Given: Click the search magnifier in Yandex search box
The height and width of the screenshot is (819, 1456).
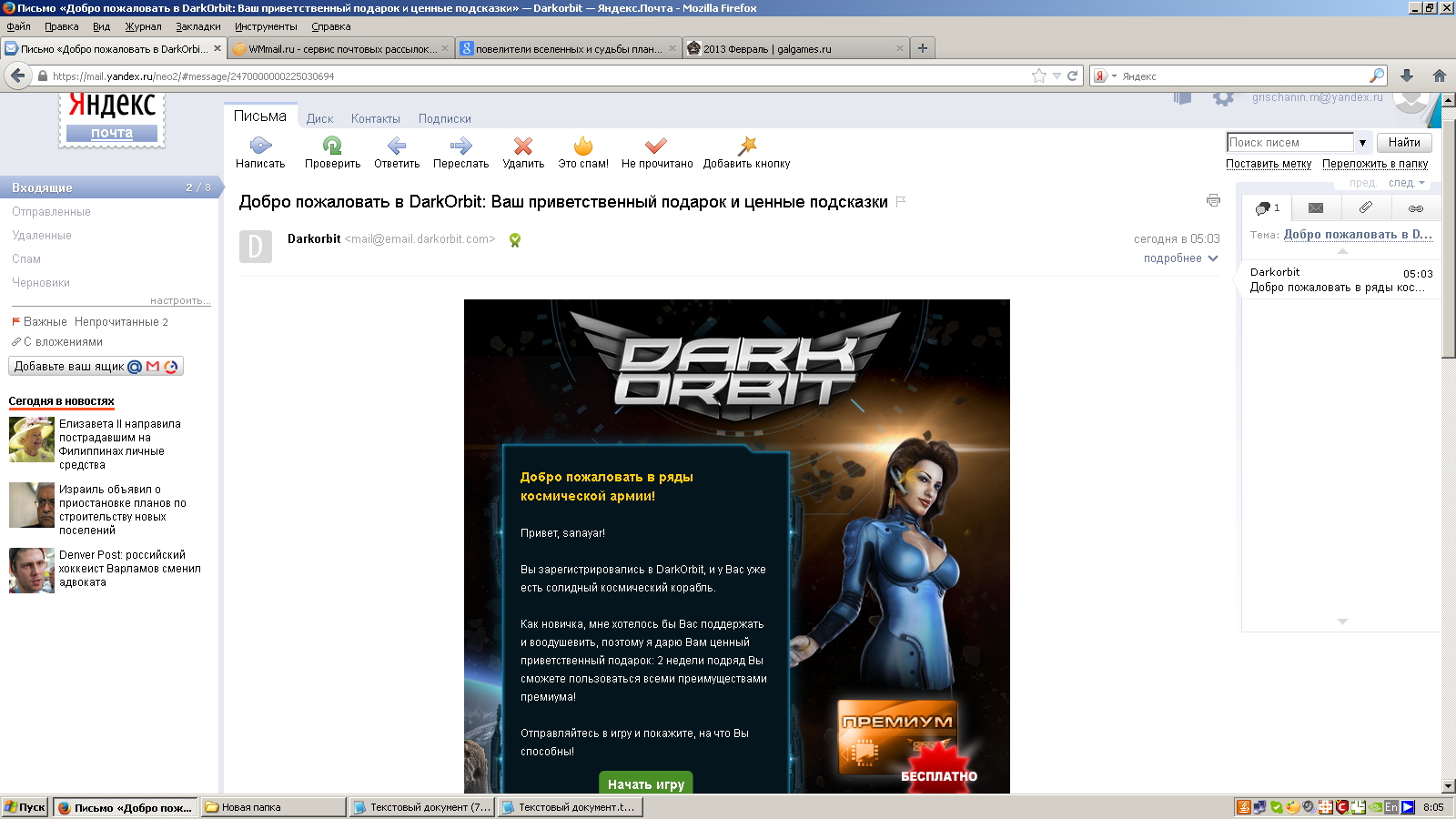Looking at the screenshot, I should pos(1377,76).
